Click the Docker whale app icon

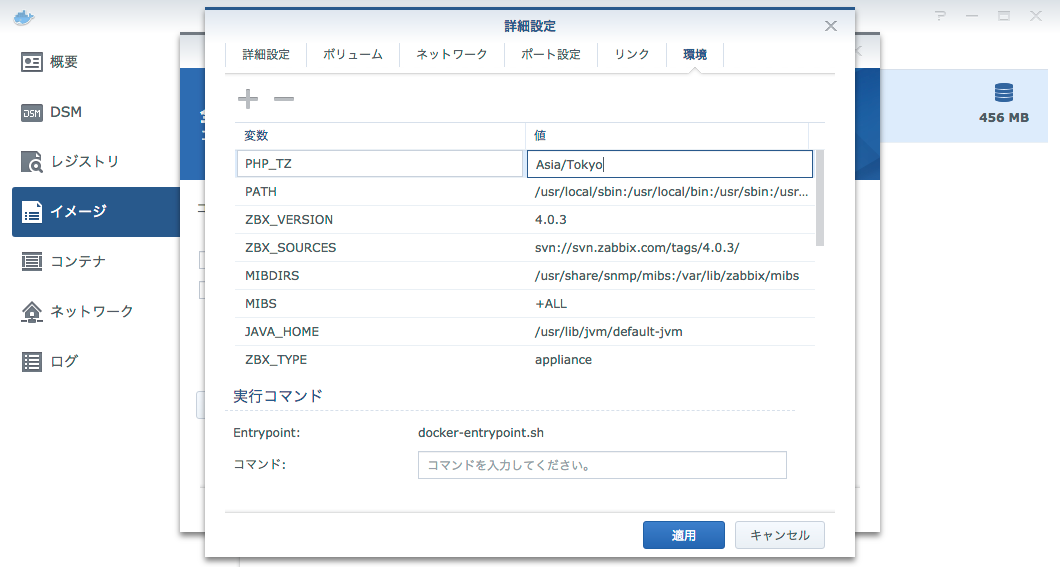click(x=24, y=18)
